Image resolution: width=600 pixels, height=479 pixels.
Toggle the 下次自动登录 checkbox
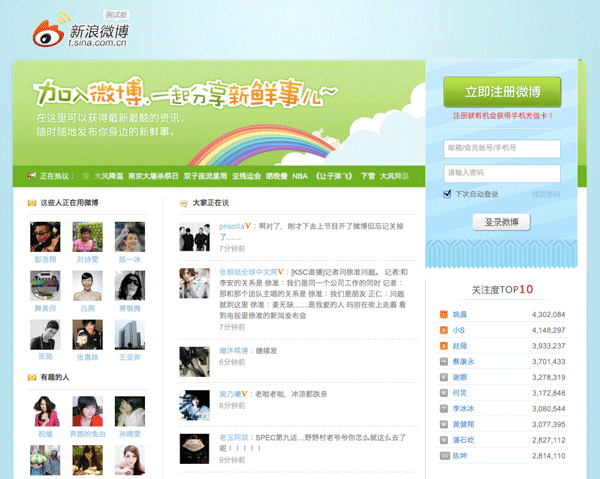click(x=447, y=194)
